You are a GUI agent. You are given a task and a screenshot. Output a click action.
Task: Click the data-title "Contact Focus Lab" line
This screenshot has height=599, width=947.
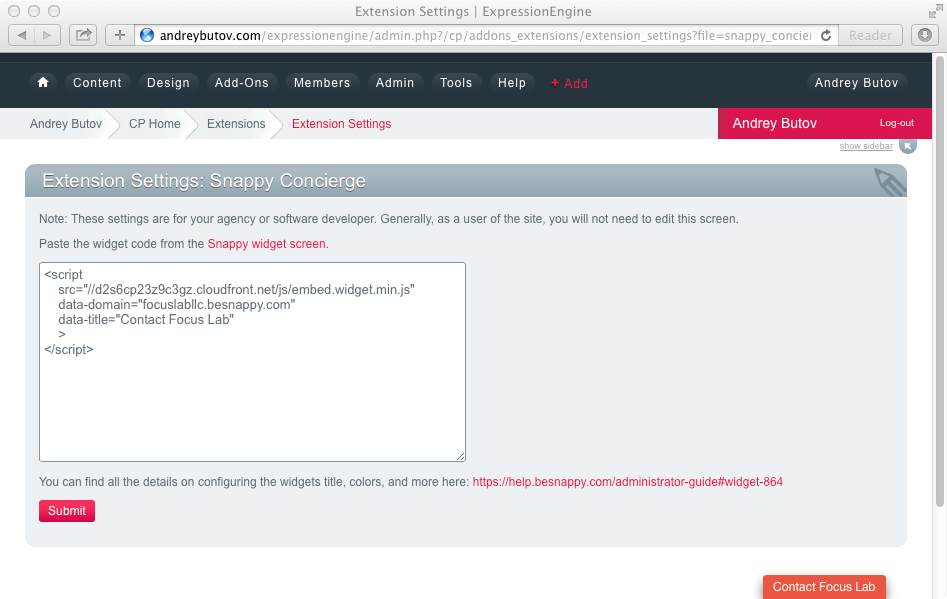pos(146,319)
